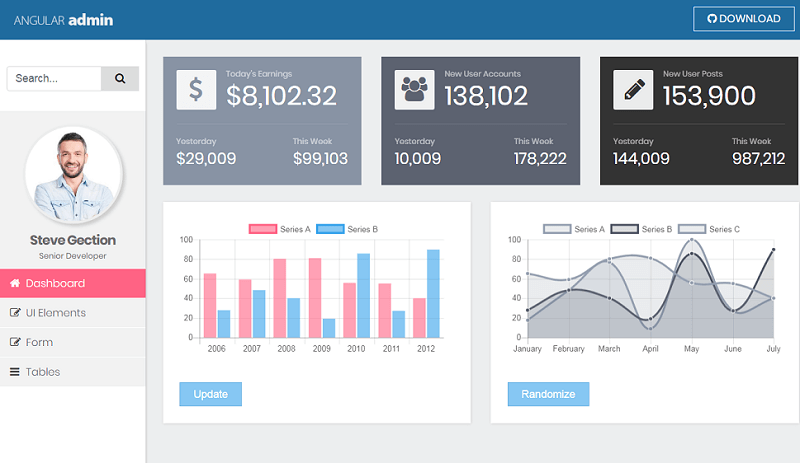This screenshot has width=800, height=463.
Task: Click the 153,900 new posts value
Action: point(709,96)
